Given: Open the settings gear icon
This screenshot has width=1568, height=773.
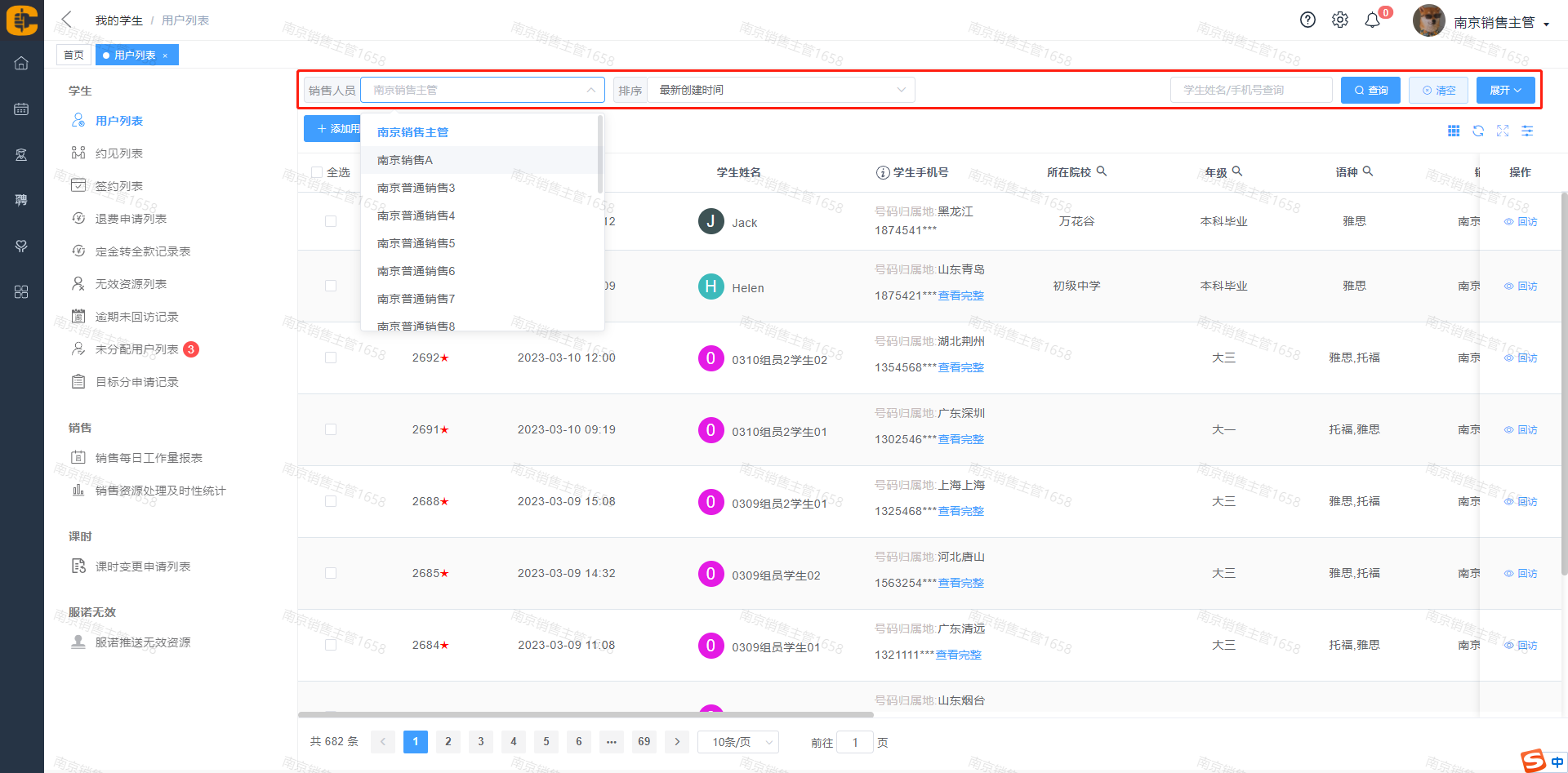Looking at the screenshot, I should (x=1340, y=20).
